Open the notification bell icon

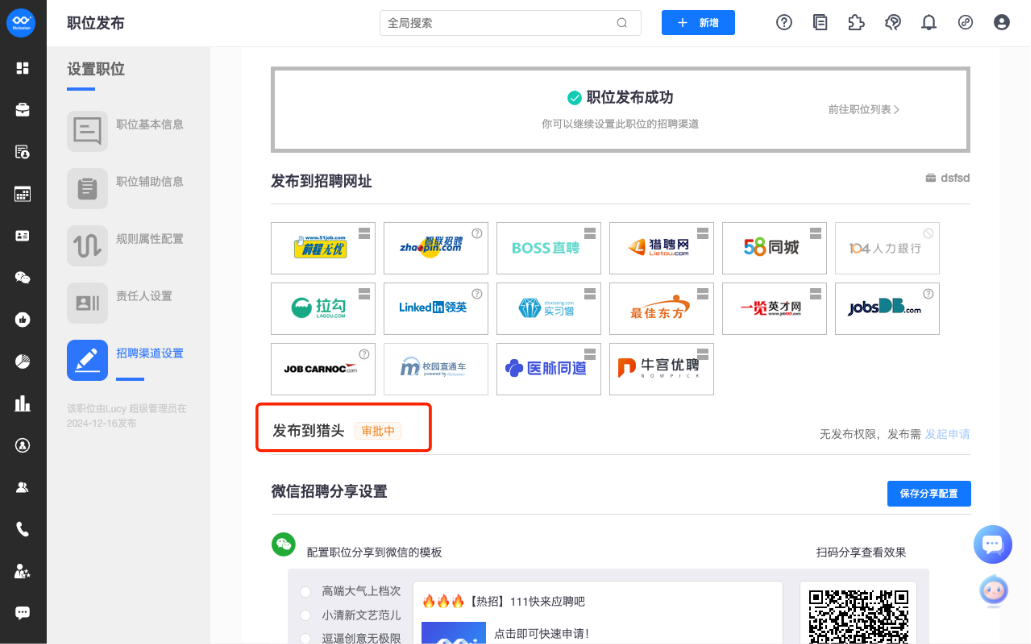[928, 22]
